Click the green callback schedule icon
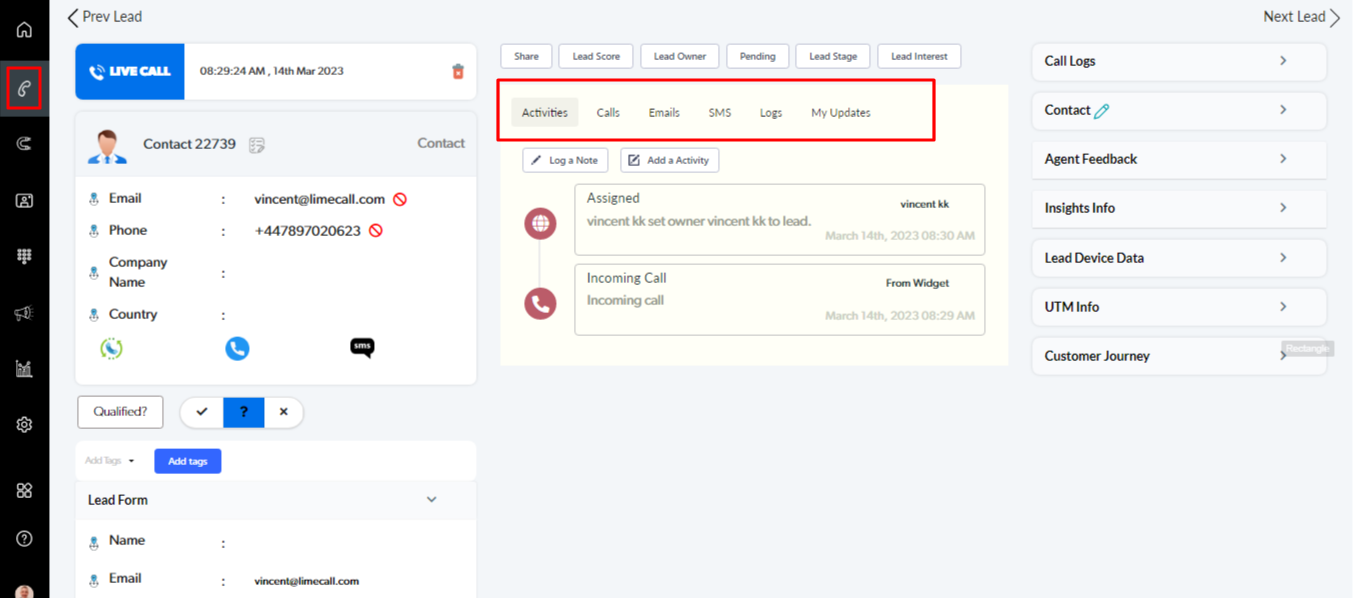The image size is (1363, 598). (111, 348)
